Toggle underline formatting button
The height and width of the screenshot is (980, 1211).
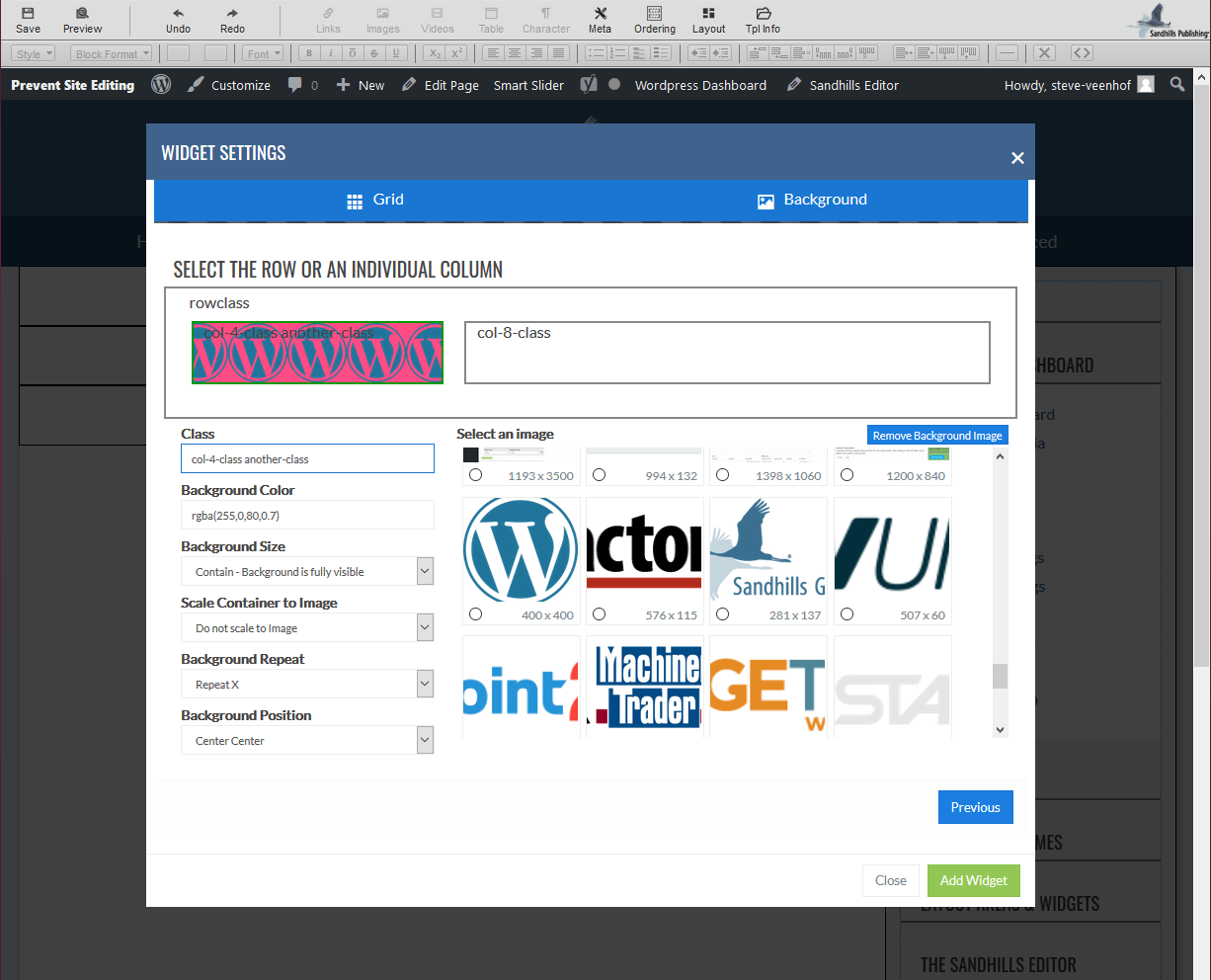(x=396, y=53)
